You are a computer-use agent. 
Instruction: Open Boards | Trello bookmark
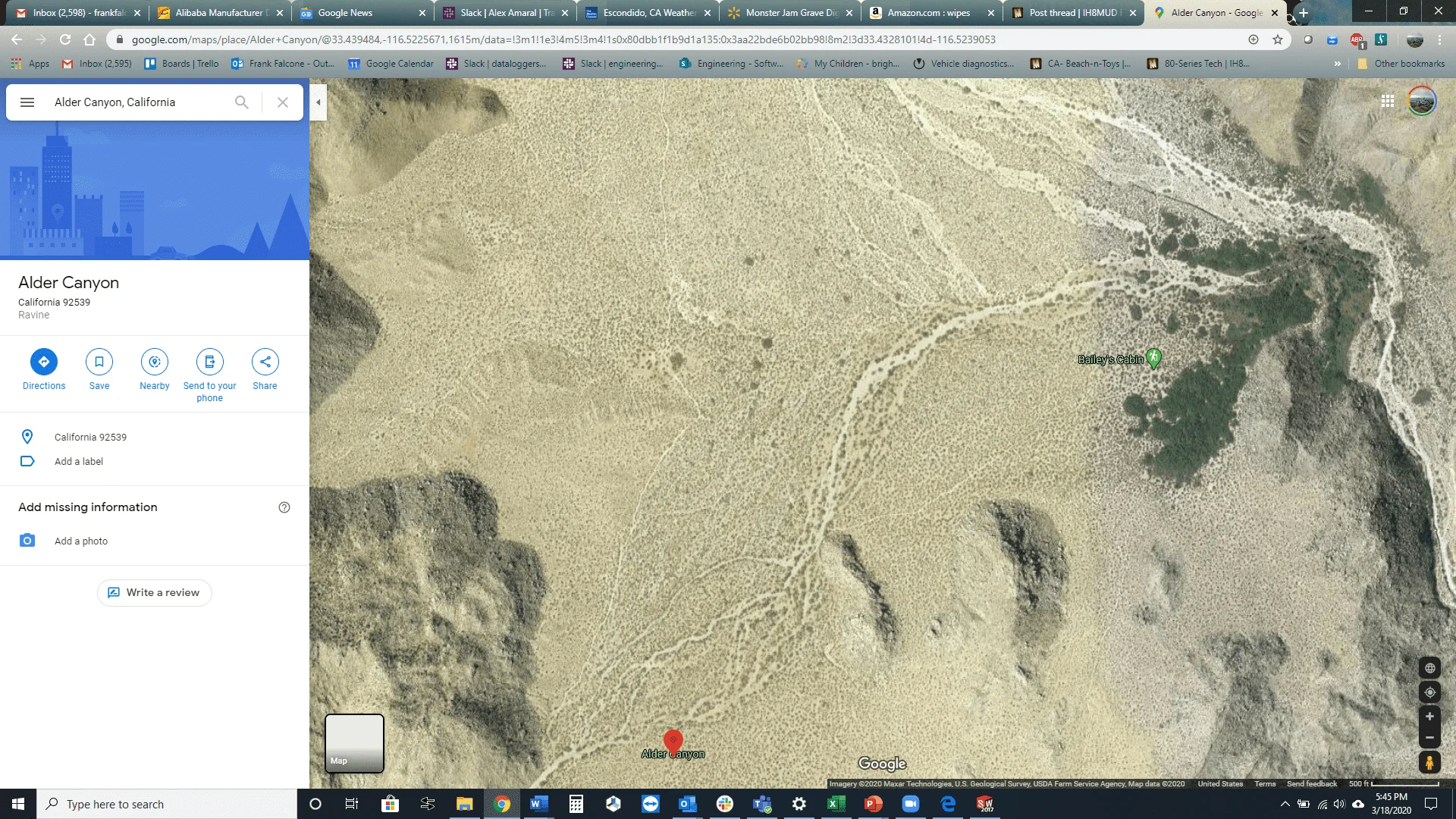pyautogui.click(x=182, y=64)
